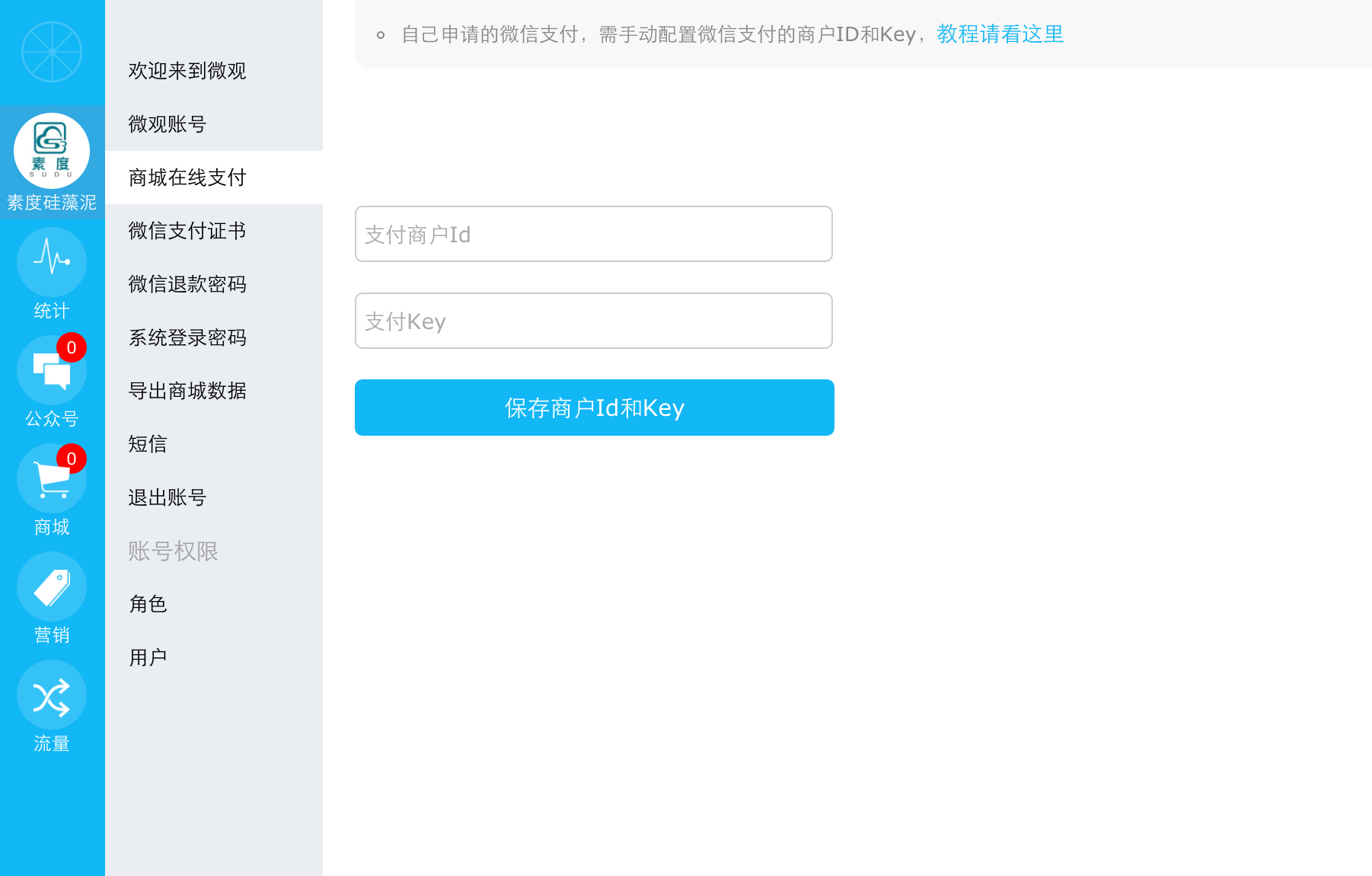Screen dimensions: 1372x876
Task: Follow the 教程请看这里 tutorial link
Action: pyautogui.click(x=1000, y=34)
